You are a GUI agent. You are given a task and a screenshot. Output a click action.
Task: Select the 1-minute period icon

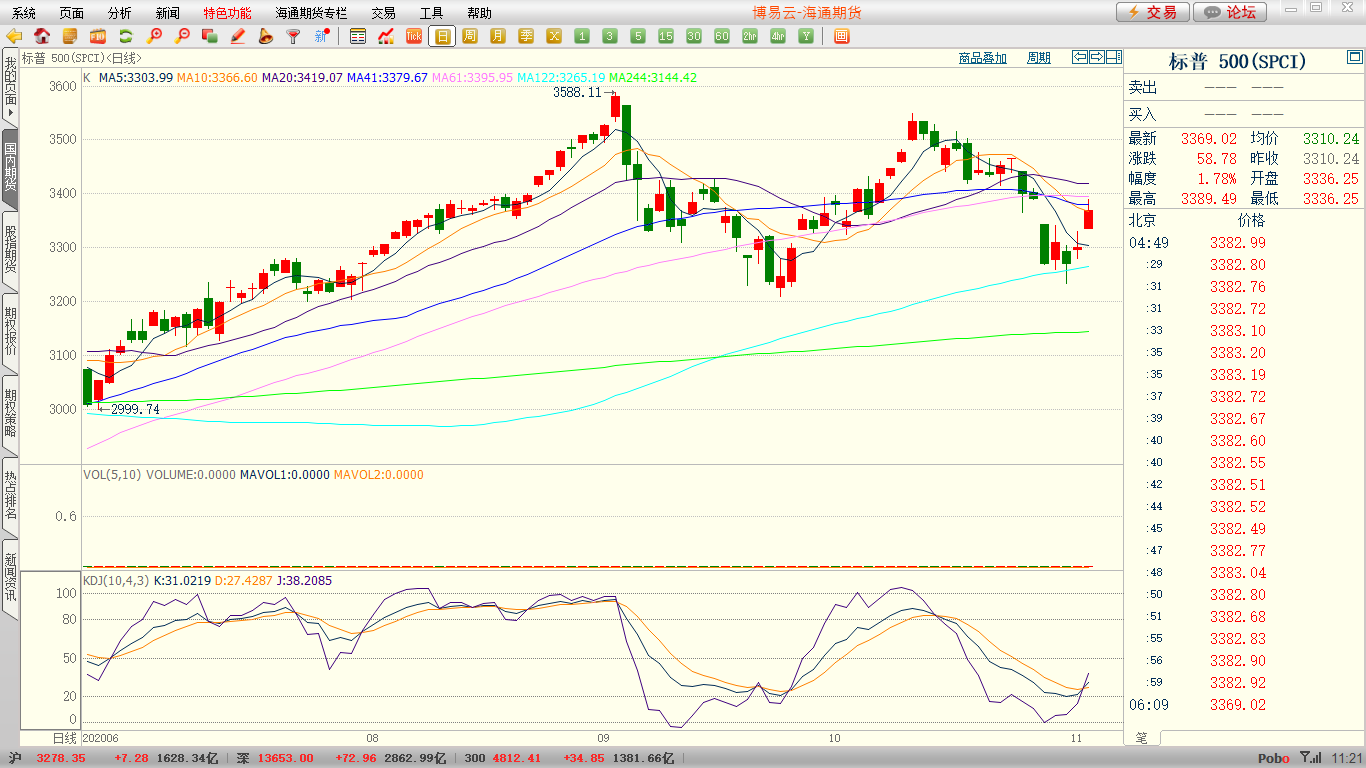582,36
